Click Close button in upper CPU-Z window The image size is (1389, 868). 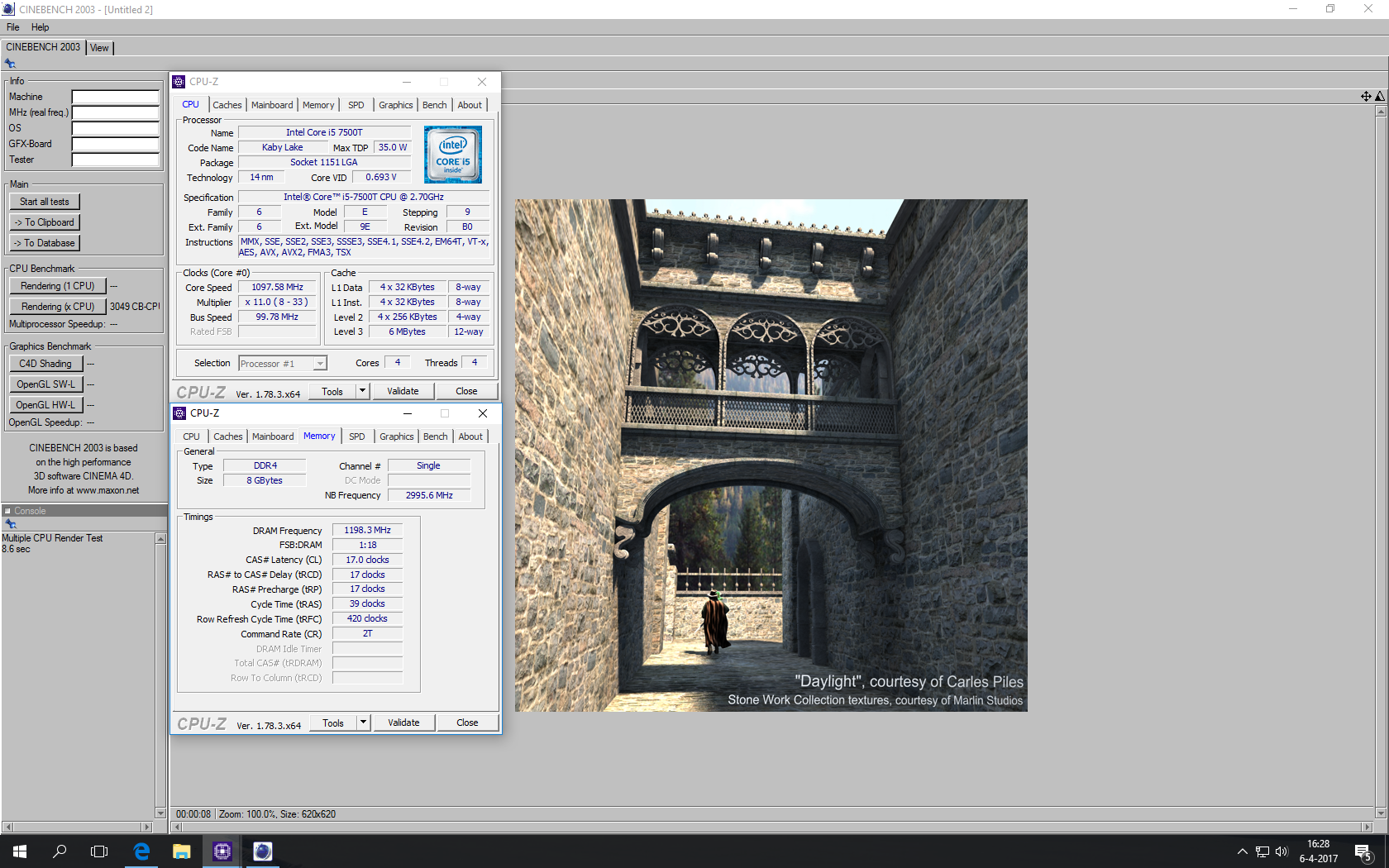tap(466, 391)
